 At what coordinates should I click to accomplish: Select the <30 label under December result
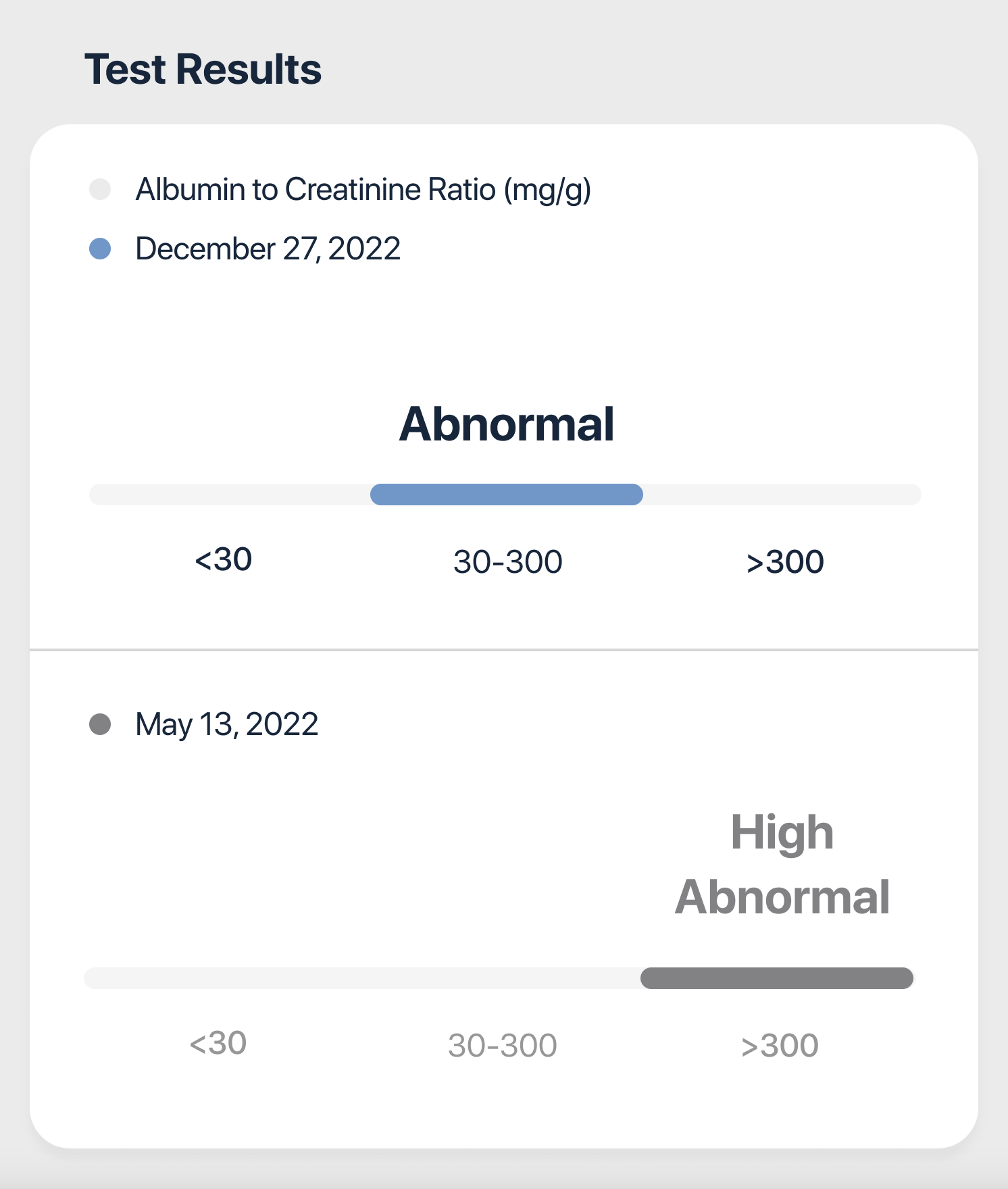point(224,559)
